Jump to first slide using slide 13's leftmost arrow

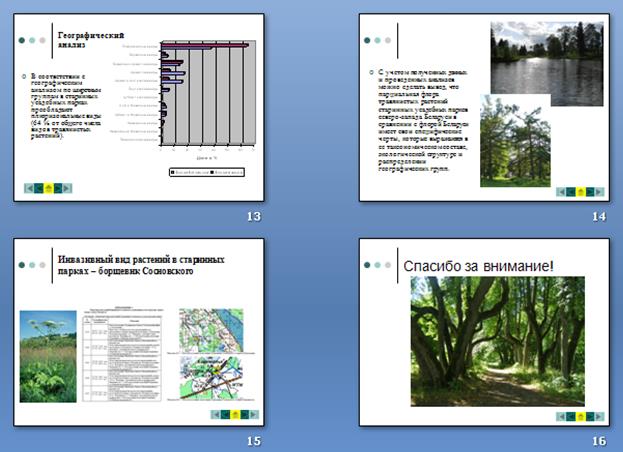[28, 187]
